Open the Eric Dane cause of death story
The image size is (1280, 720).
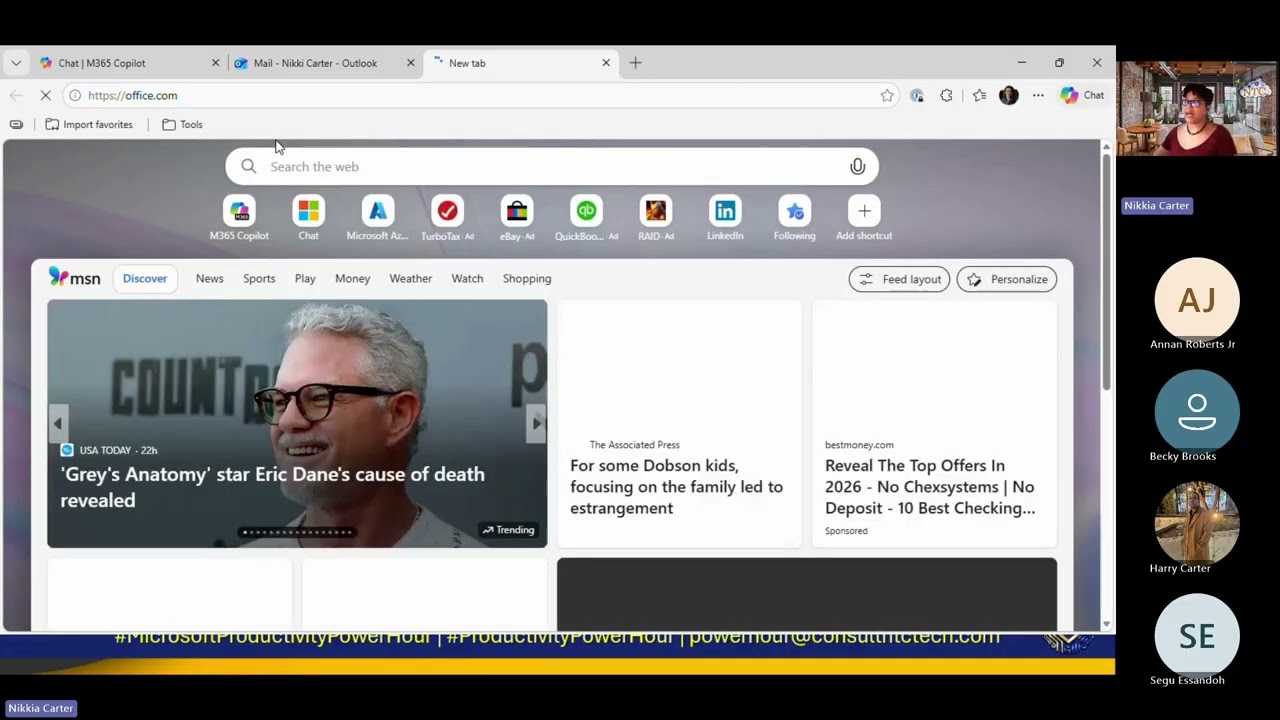272,487
